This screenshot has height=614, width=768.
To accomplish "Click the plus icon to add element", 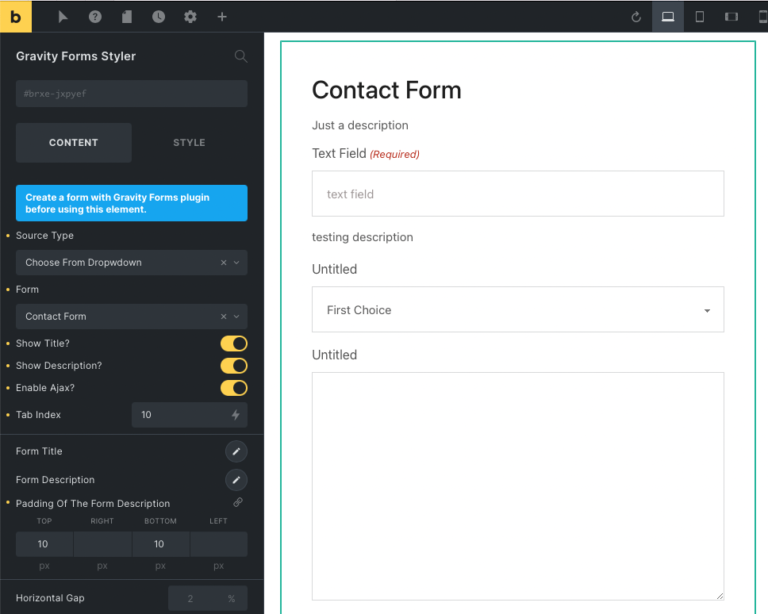I will pos(222,17).
